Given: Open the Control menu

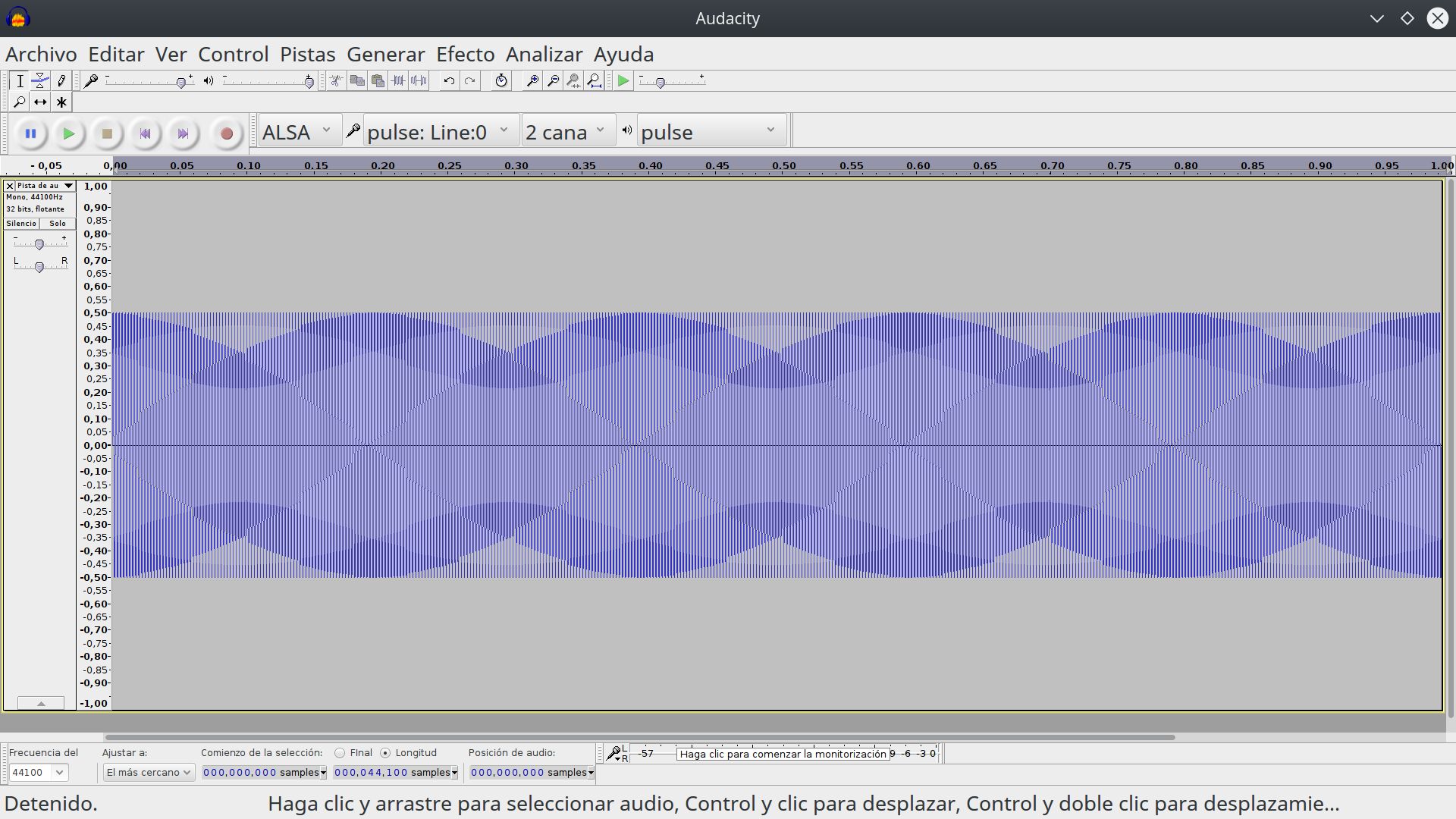Looking at the screenshot, I should (x=234, y=55).
